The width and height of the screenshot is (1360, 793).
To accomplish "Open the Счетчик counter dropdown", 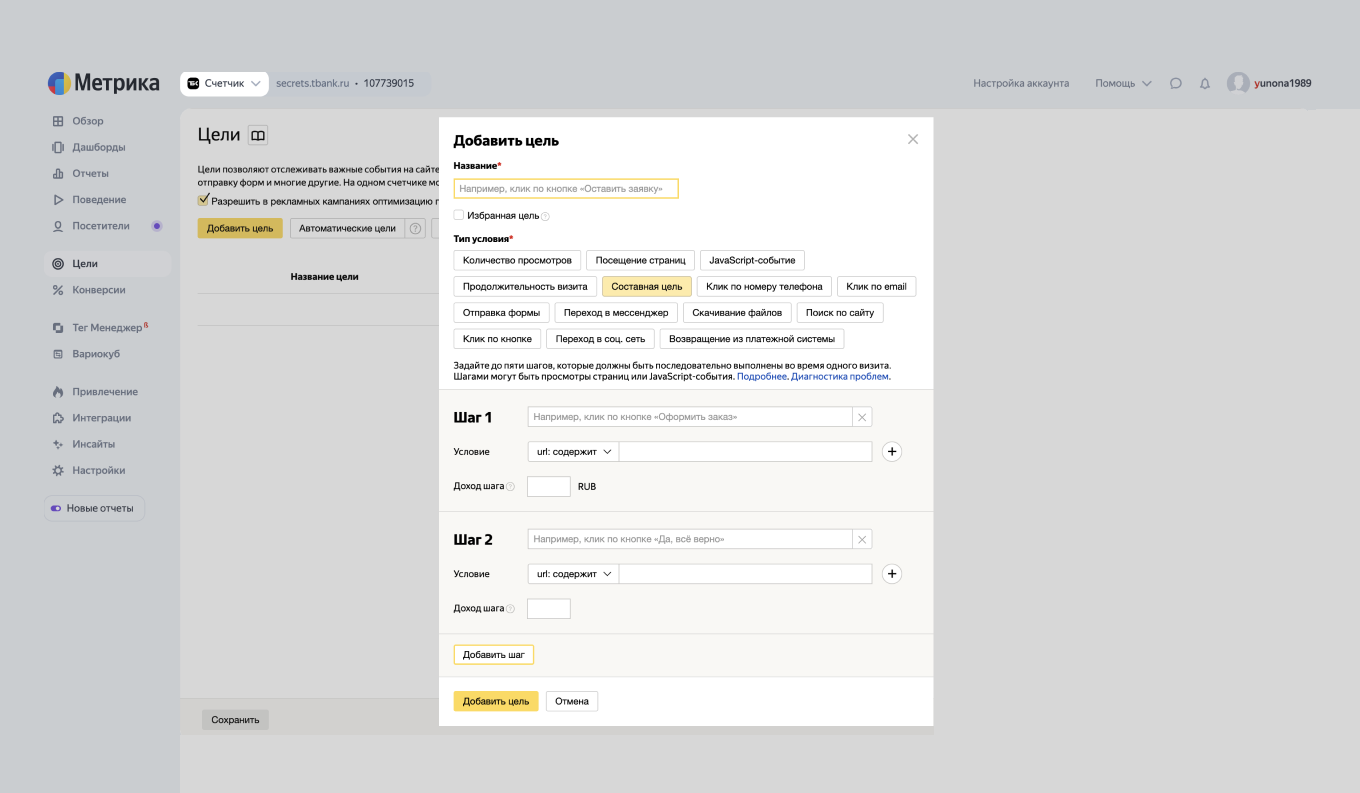I will pos(225,84).
